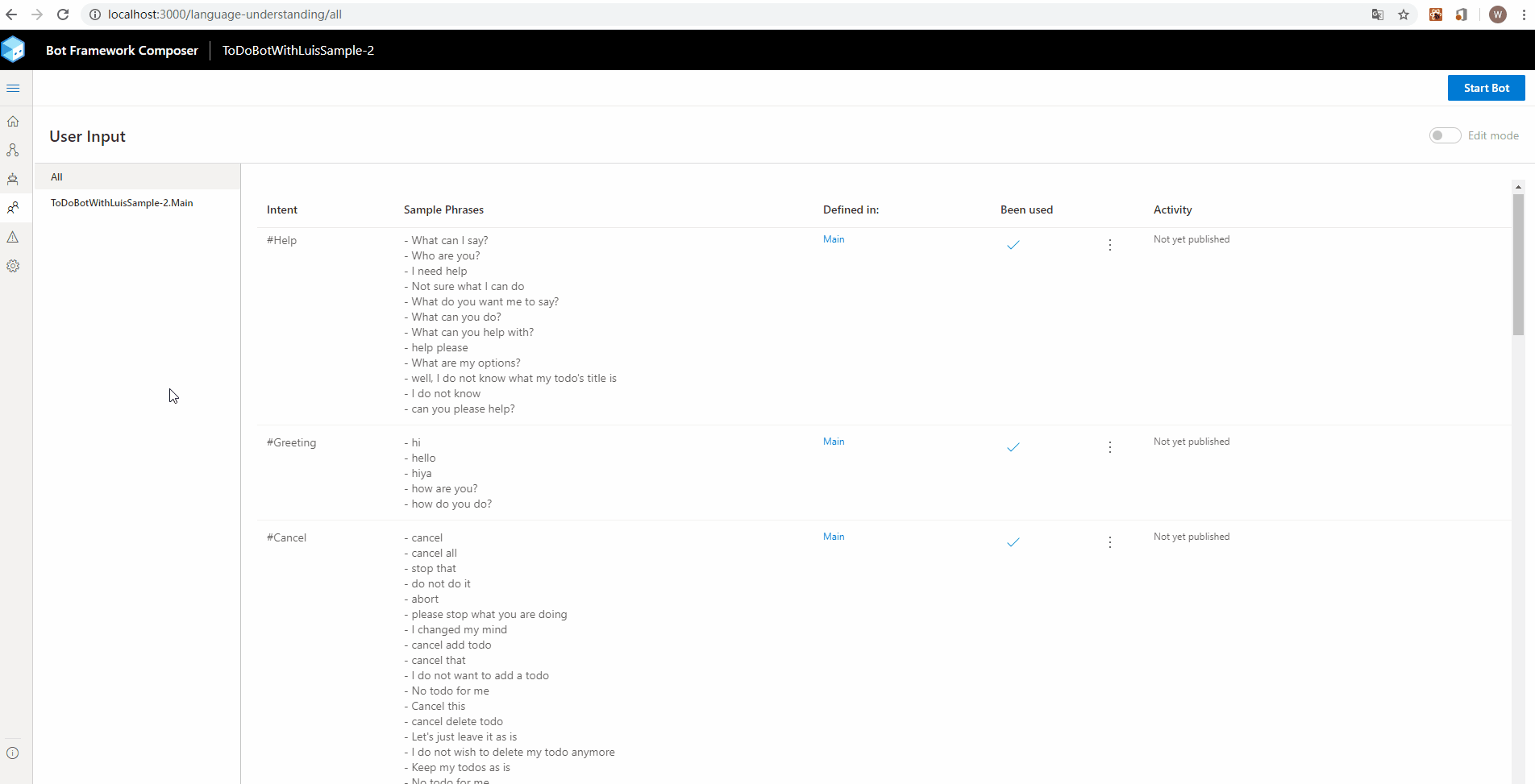
Task: Open more options for #Help intent
Action: tap(1110, 245)
